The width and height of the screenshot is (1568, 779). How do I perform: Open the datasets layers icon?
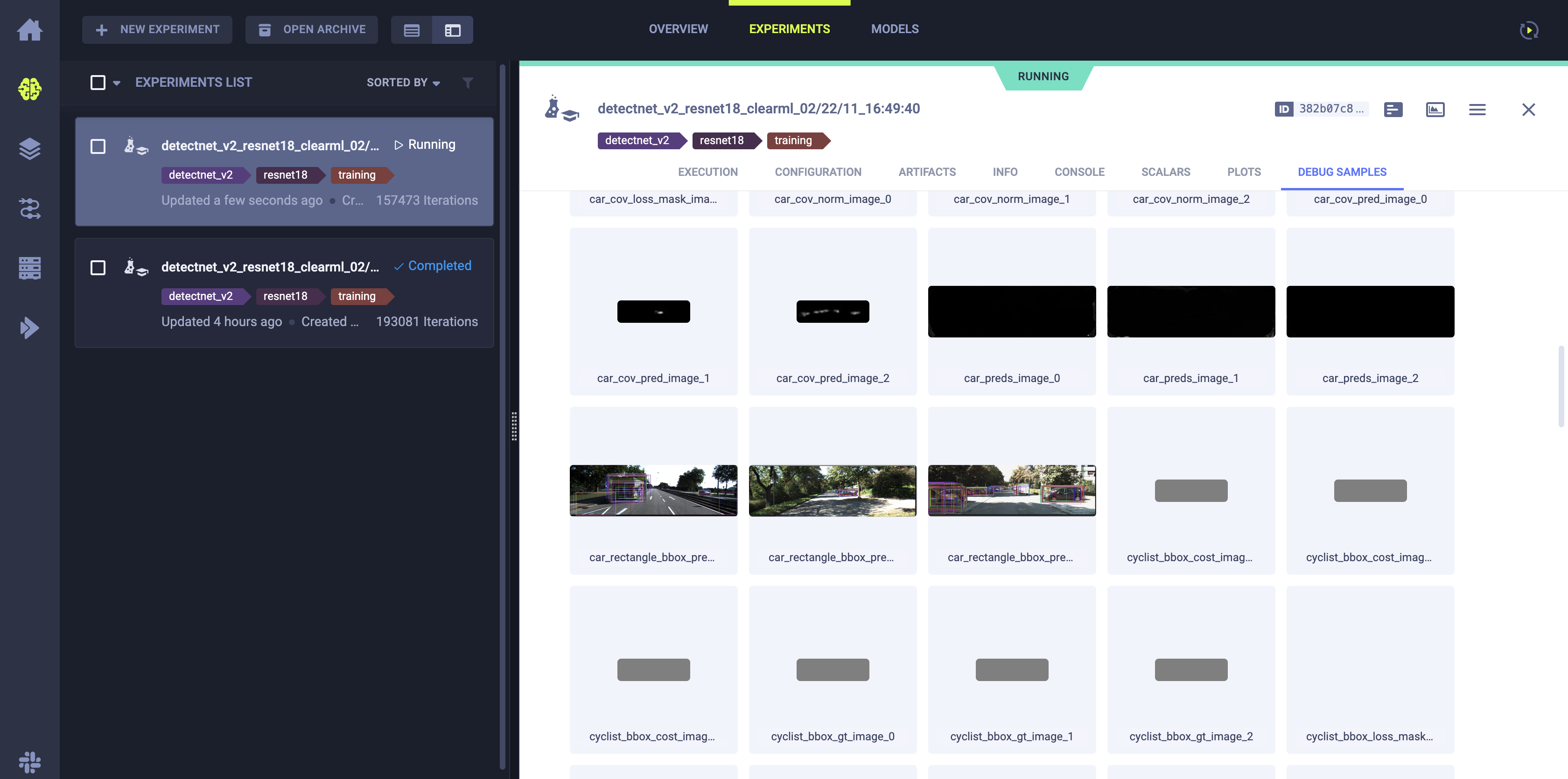click(29, 148)
